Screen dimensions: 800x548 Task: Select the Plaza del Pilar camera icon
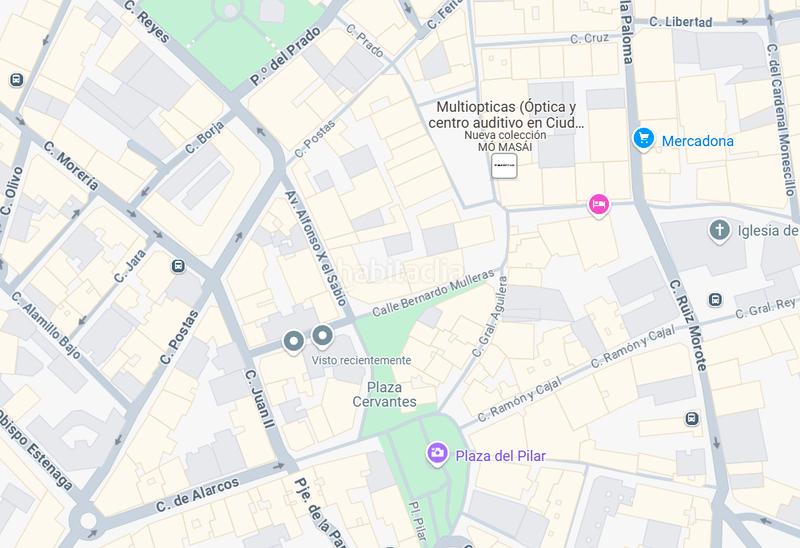437,454
